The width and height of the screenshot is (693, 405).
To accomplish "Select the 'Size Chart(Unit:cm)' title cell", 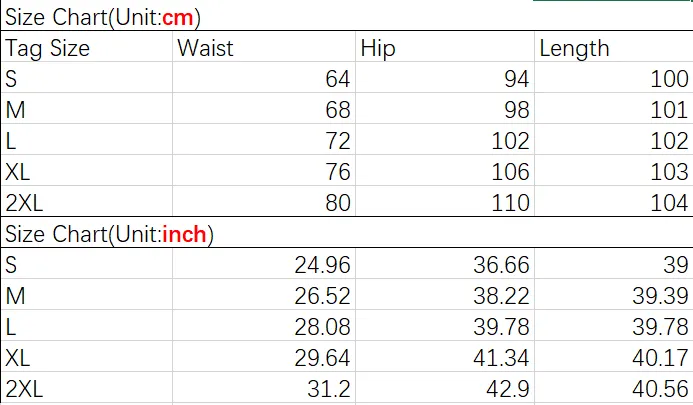I will point(346,17).
